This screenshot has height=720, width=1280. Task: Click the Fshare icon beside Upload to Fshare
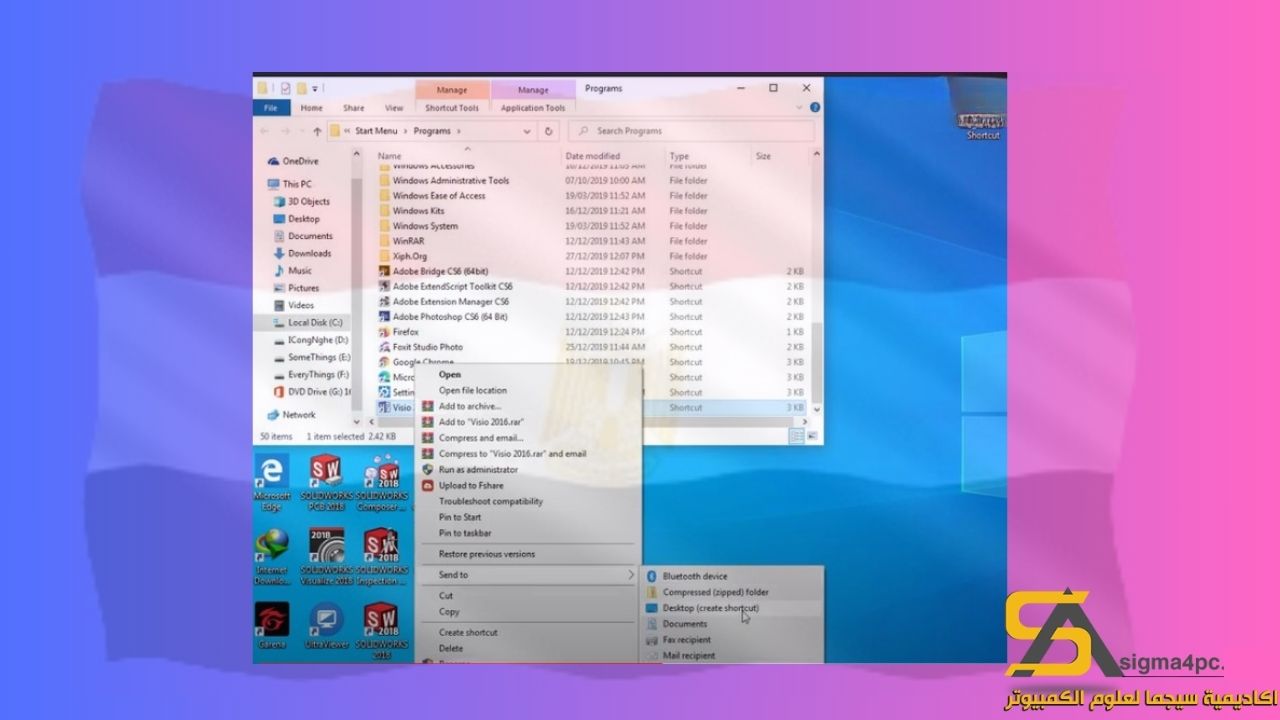pos(427,485)
